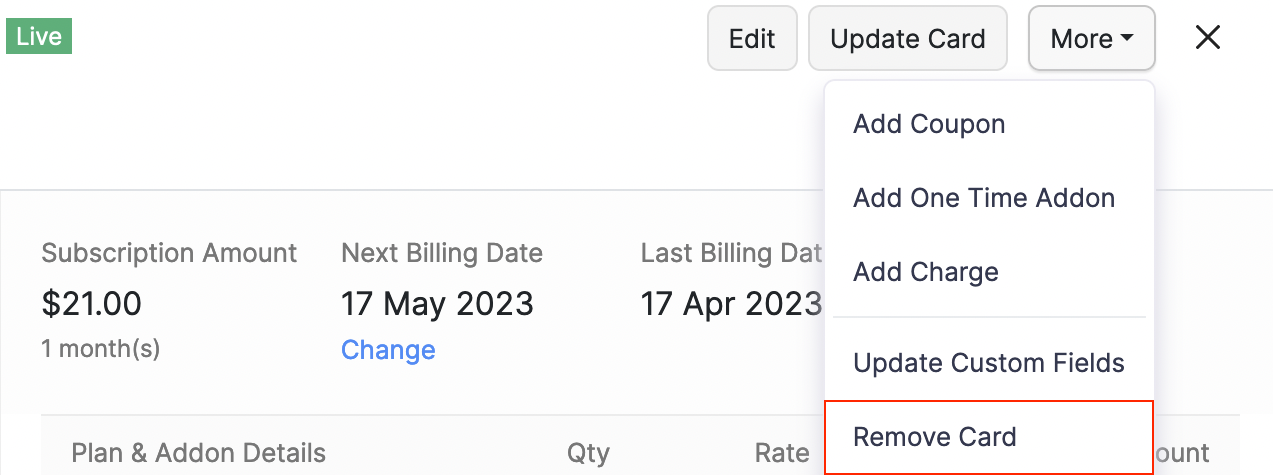1273x475 pixels.
Task: Click the 1 month(s) interval text
Action: 101,349
